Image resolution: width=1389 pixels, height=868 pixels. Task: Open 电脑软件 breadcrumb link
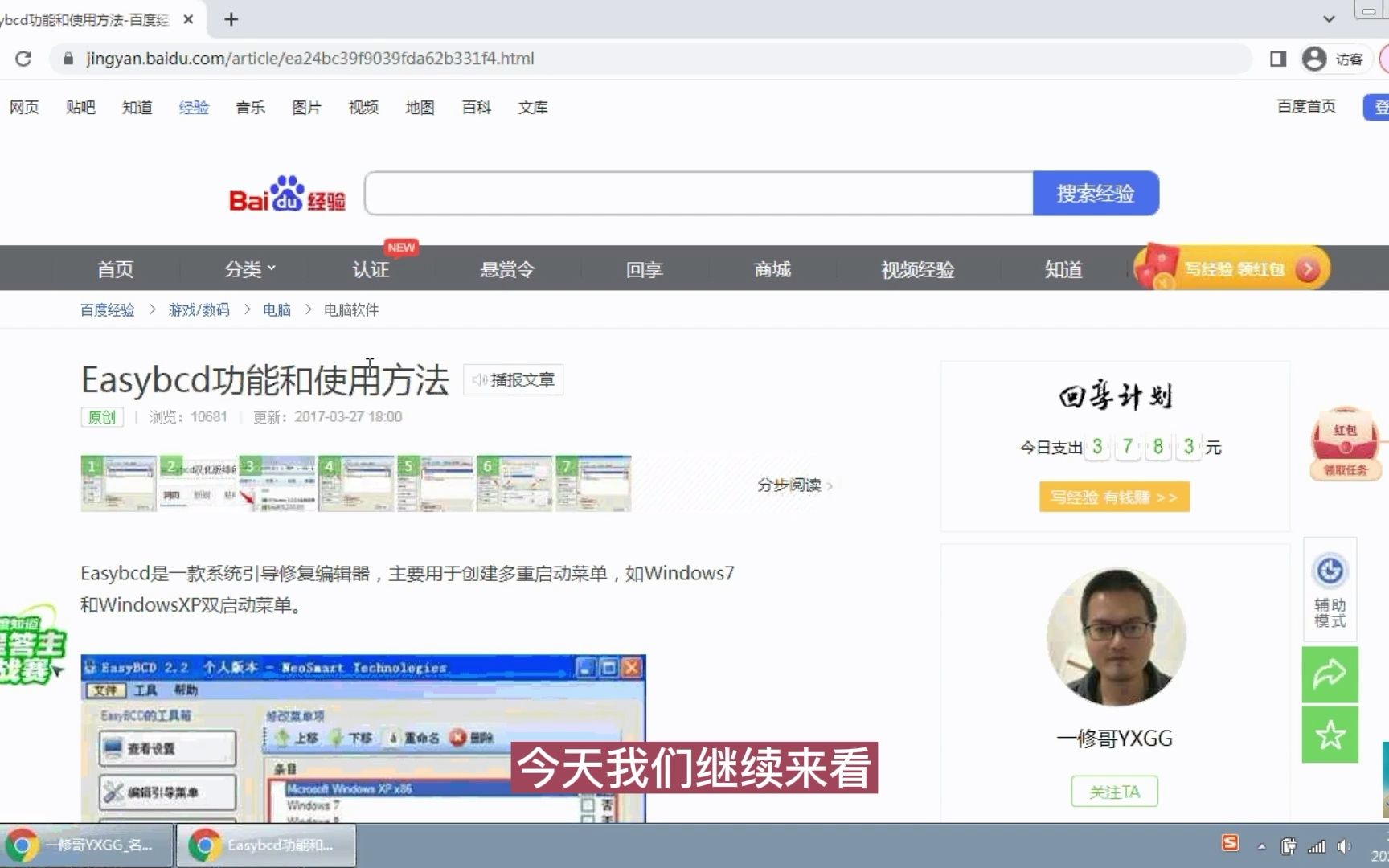click(x=351, y=310)
